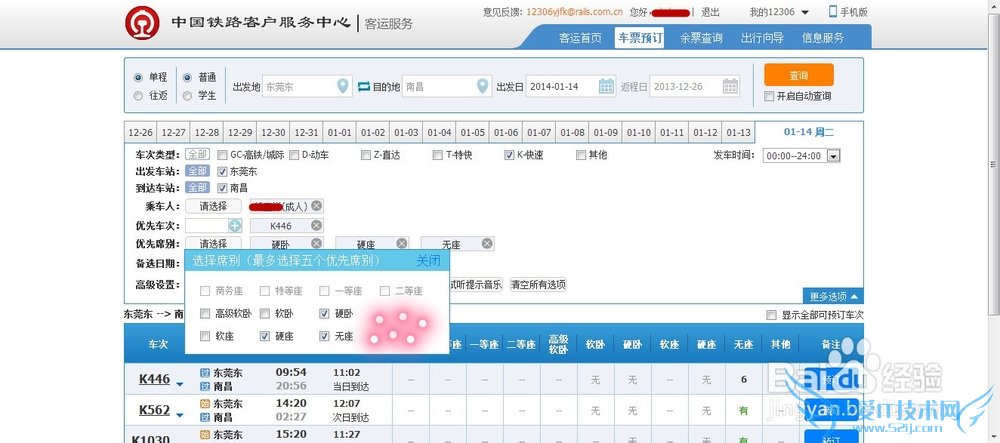Click the orange 查询 search button
Image resolution: width=1000 pixels, height=443 pixels.
(x=798, y=75)
